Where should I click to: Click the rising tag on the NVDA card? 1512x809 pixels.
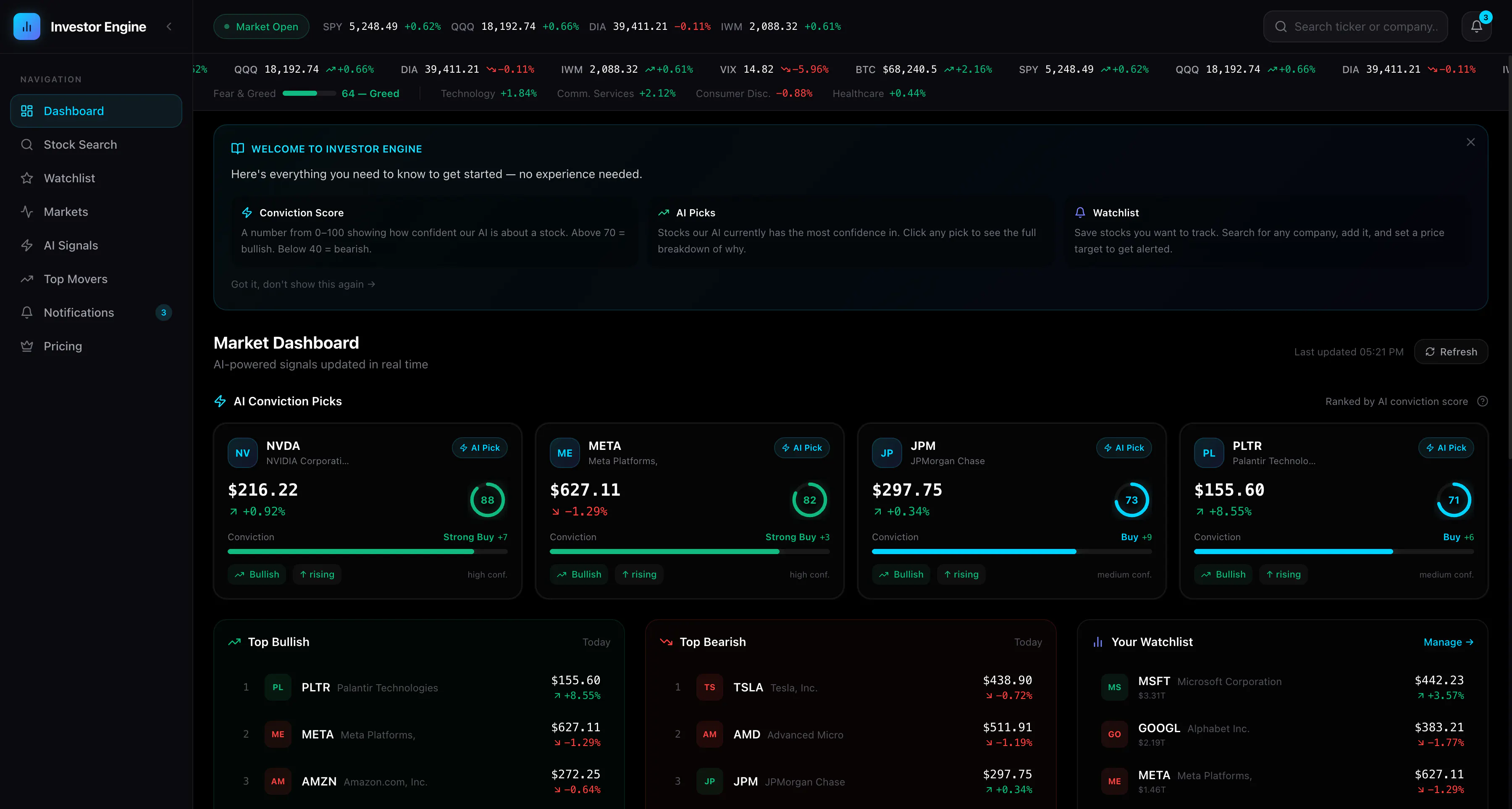tap(317, 575)
